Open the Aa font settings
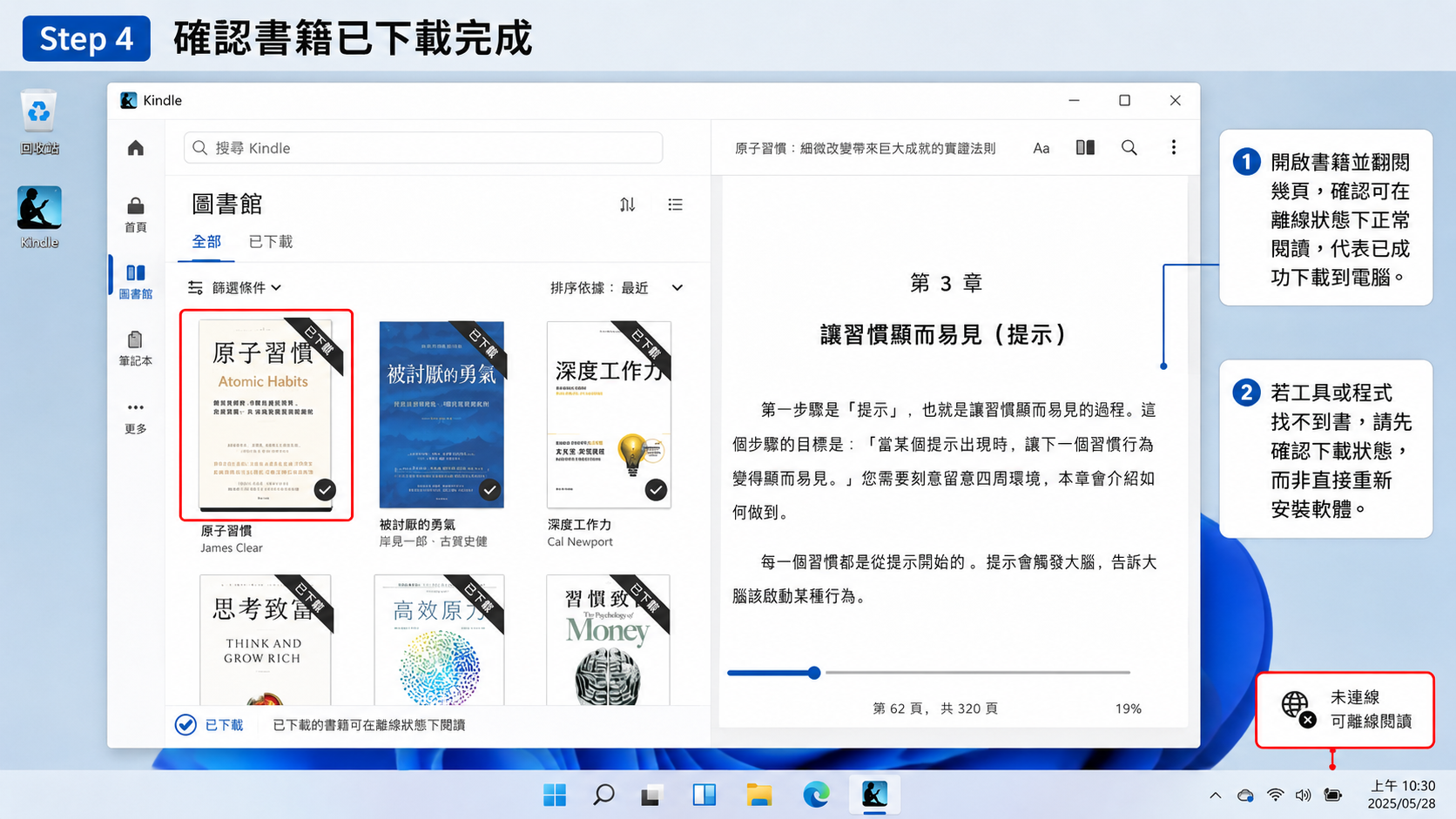The height and width of the screenshot is (819, 1456). pos(1041,148)
